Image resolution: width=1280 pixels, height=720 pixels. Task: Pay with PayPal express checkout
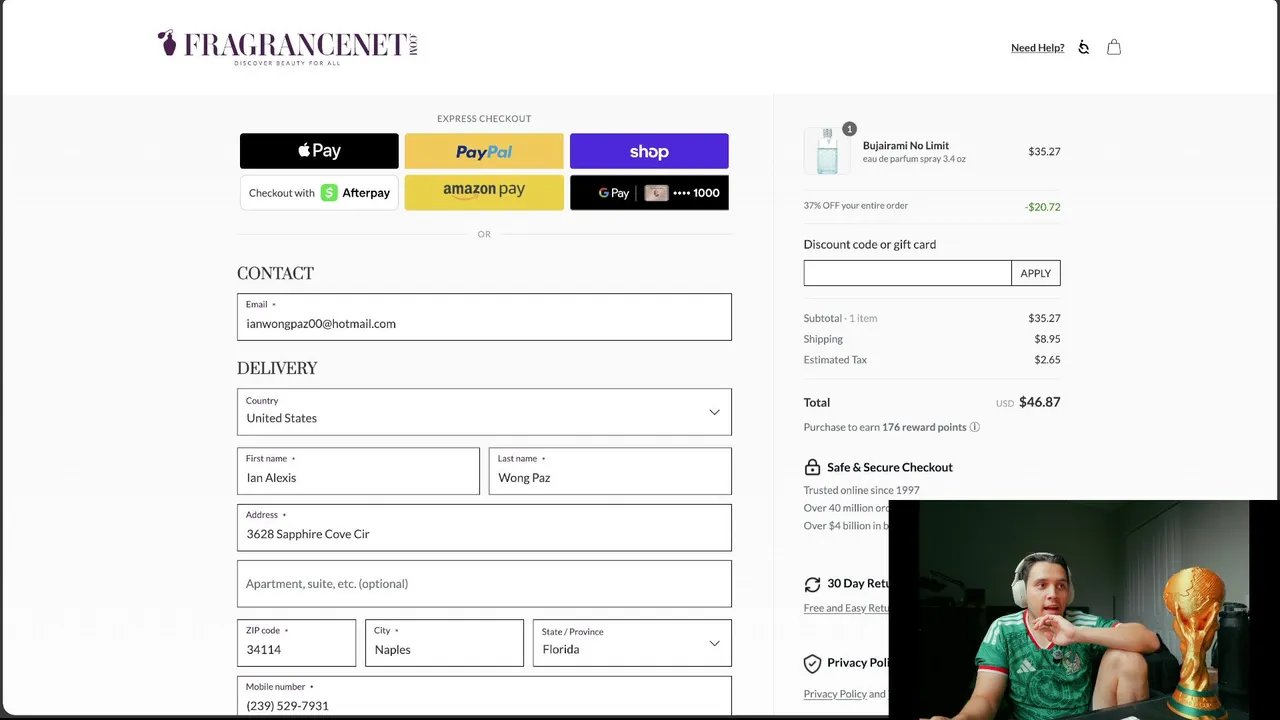[x=484, y=151]
